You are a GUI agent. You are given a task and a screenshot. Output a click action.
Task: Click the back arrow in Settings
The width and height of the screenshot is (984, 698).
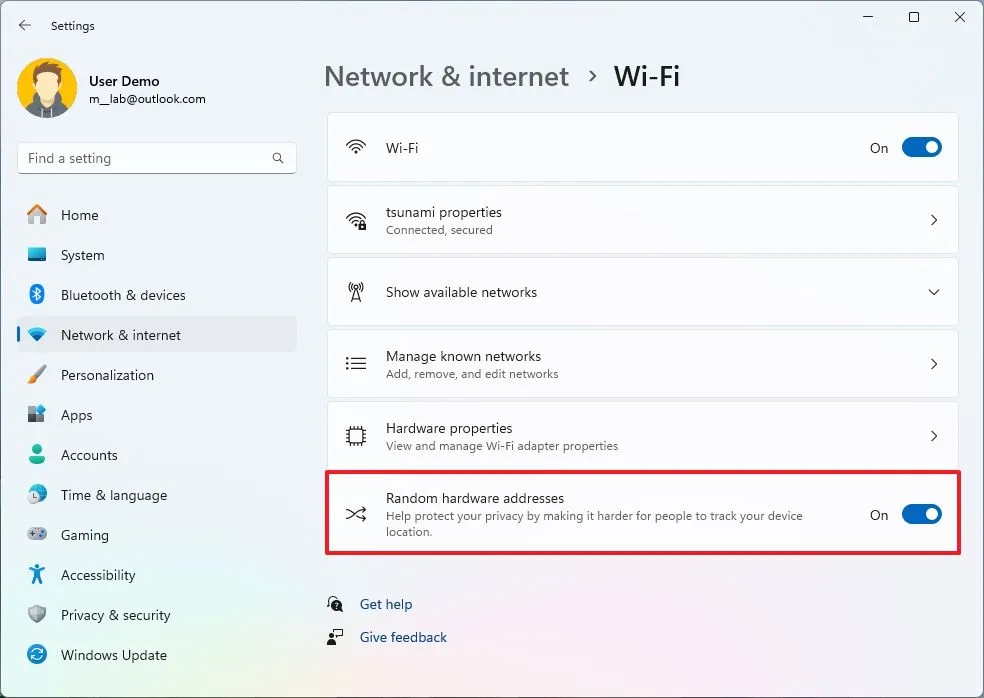(25, 25)
